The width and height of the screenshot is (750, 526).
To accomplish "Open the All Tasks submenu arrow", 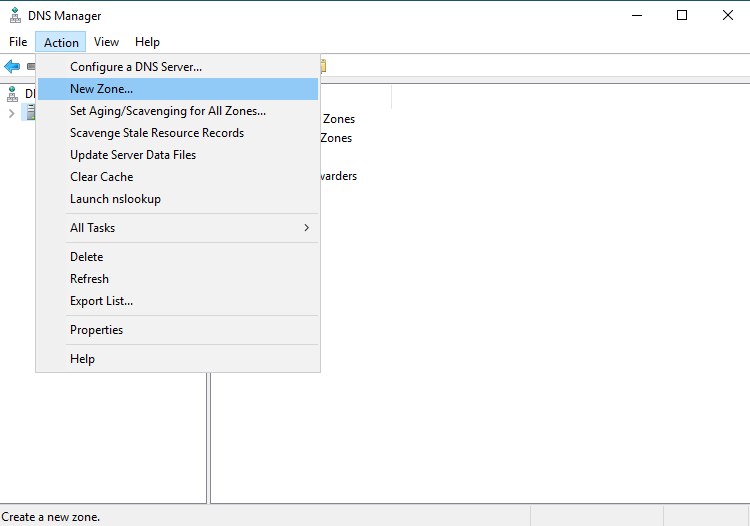I will coord(306,228).
